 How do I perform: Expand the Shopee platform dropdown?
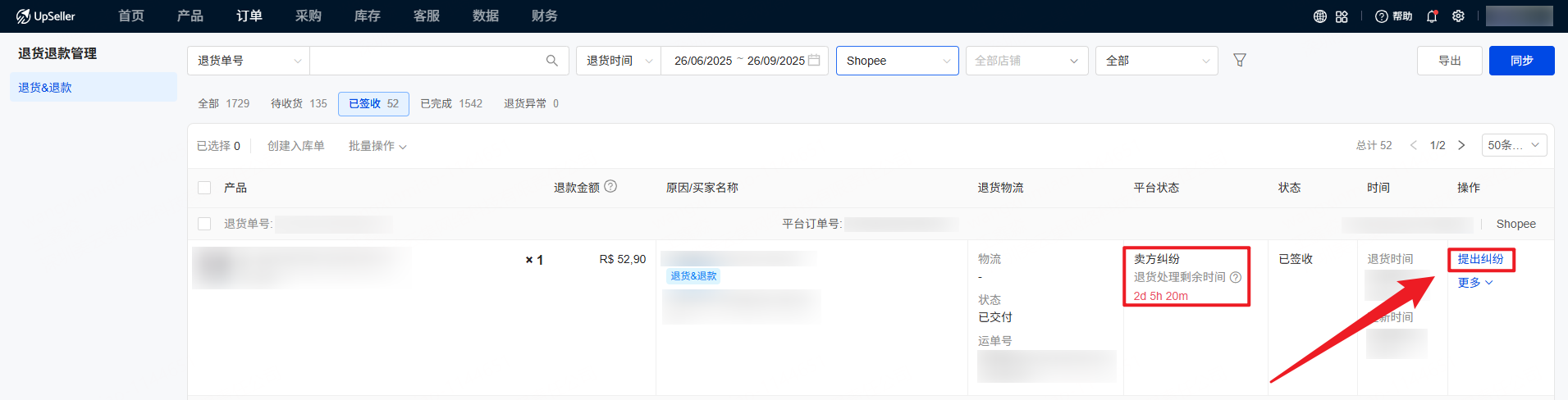pyautogui.click(x=897, y=61)
